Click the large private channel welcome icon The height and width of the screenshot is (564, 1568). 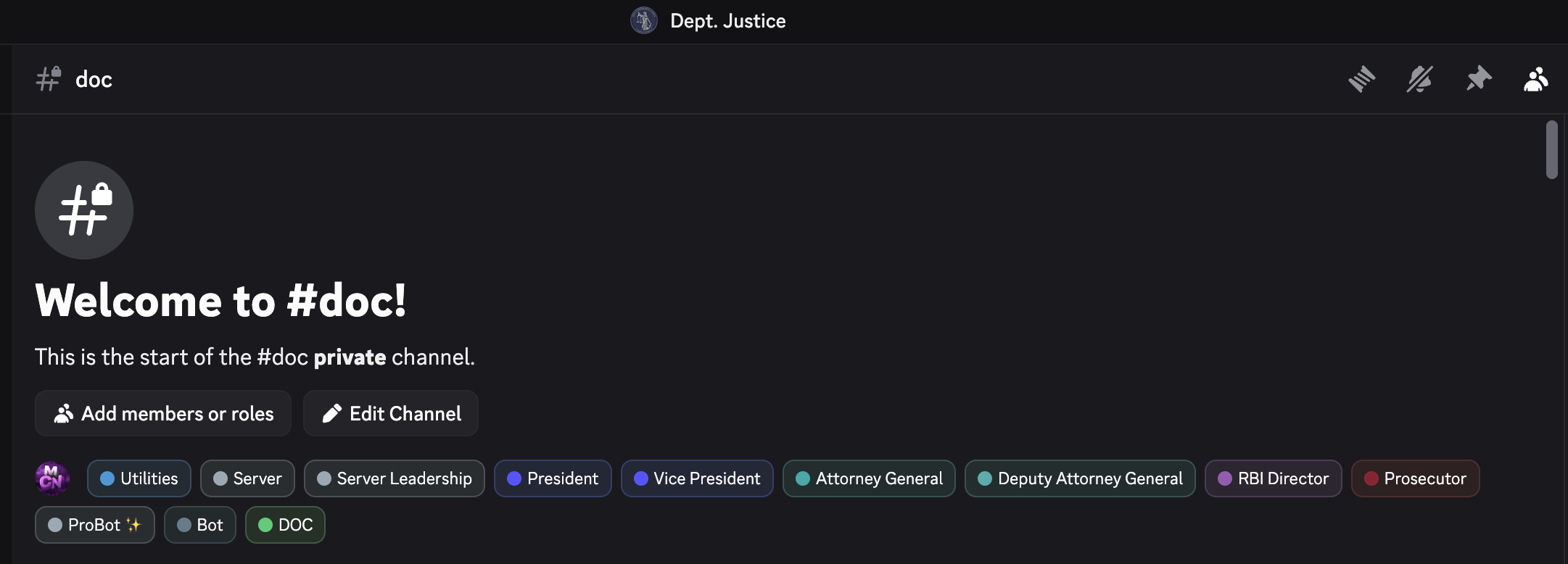click(84, 210)
